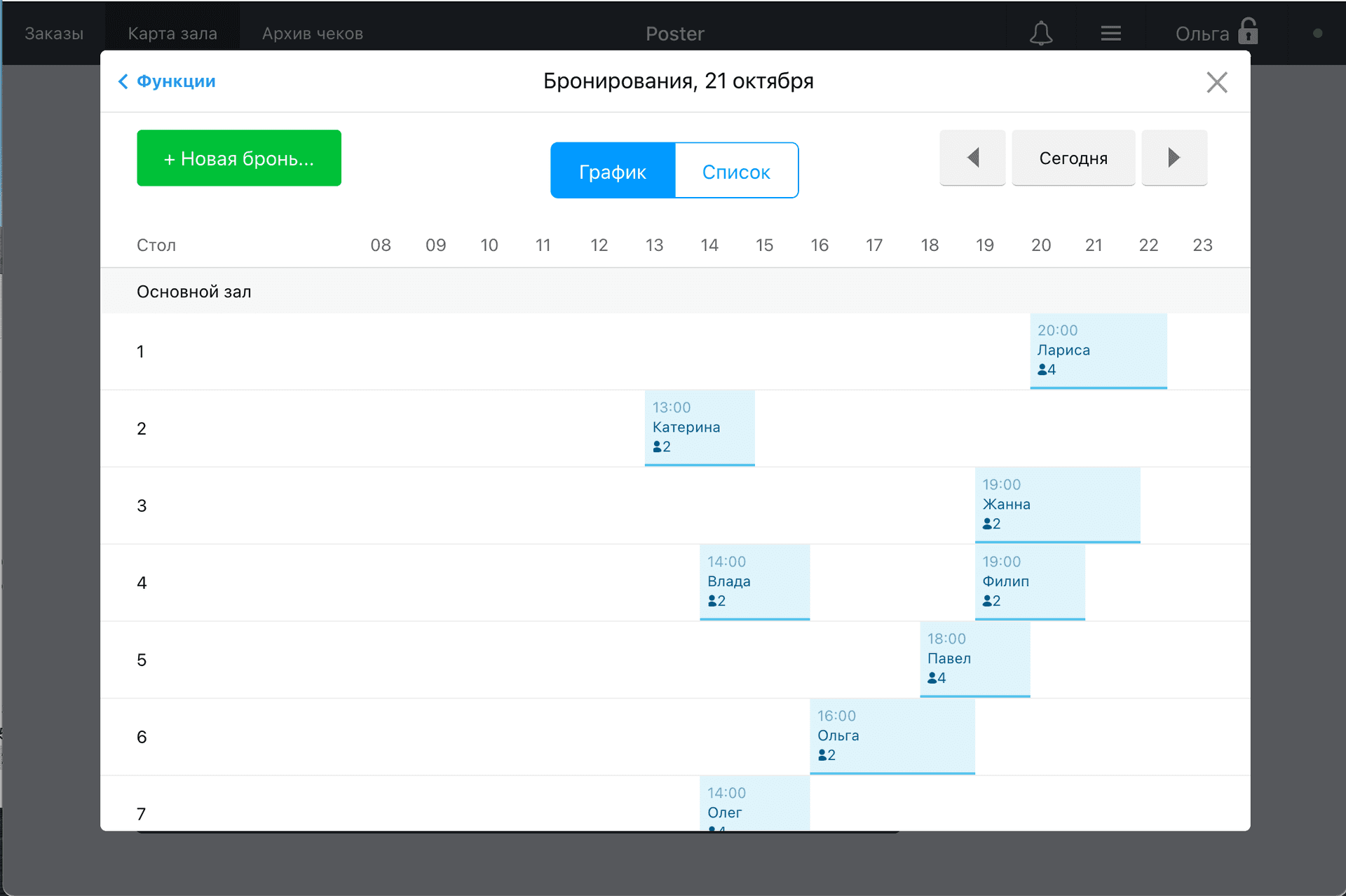
Task: Open the hamburger menu icon
Action: (x=1110, y=33)
